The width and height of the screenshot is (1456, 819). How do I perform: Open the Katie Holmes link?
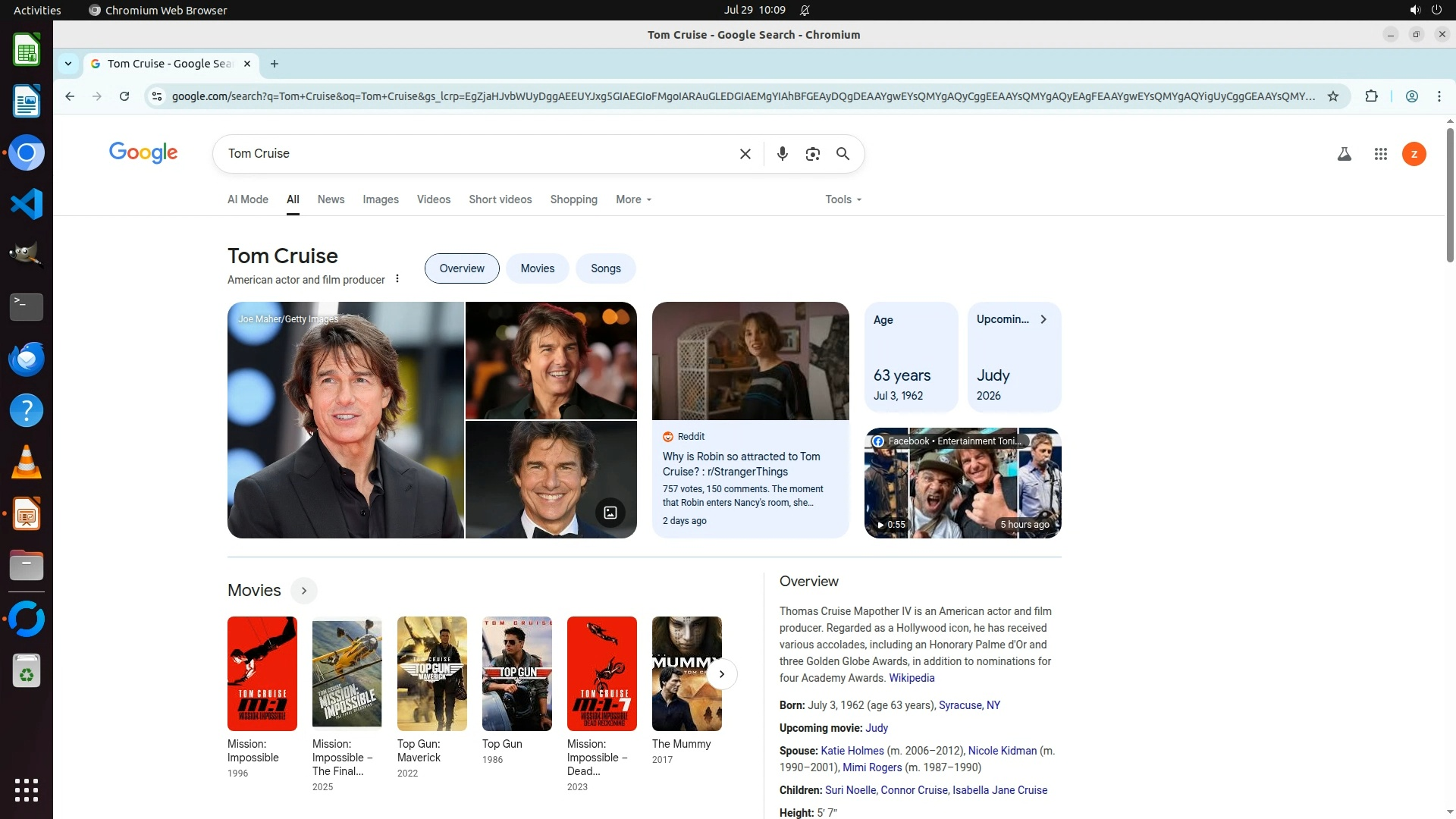point(852,751)
